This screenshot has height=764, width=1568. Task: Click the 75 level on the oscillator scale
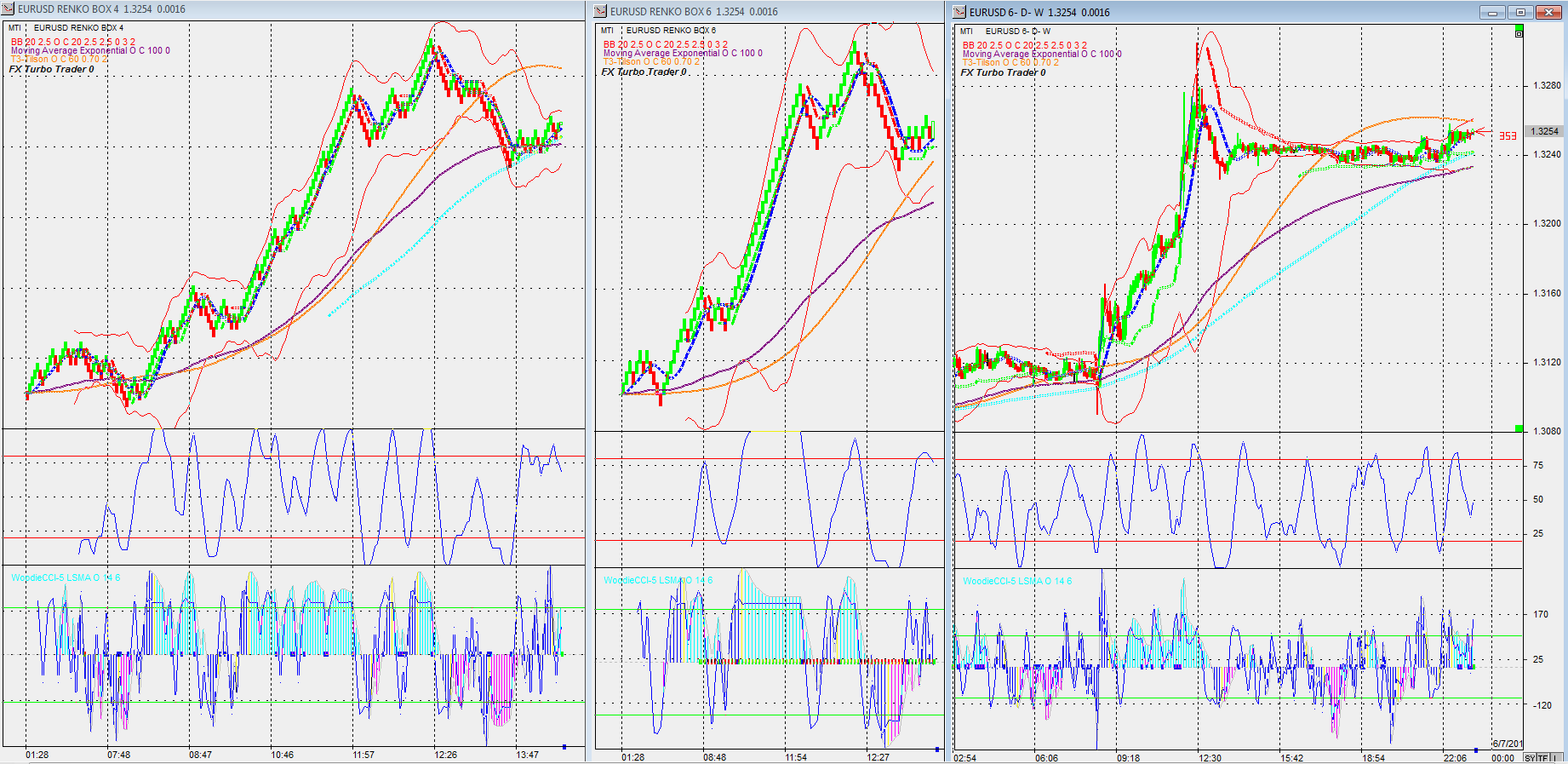1538,465
